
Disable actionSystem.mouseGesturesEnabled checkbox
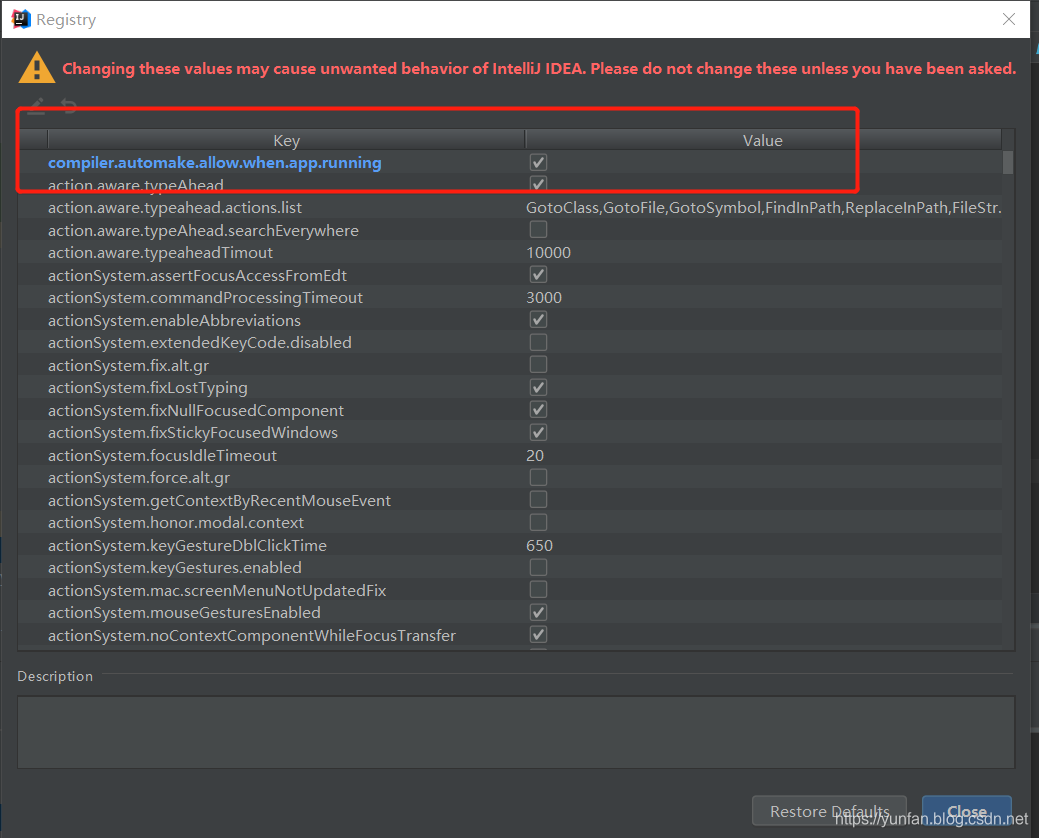(x=538, y=613)
